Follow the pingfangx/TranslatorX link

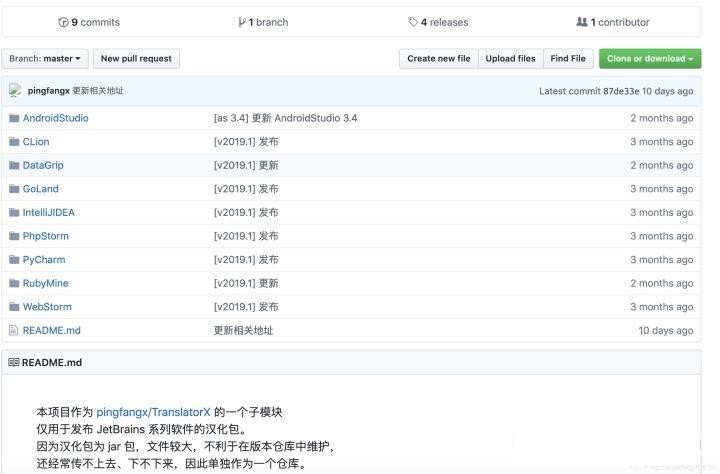[x=153, y=412]
